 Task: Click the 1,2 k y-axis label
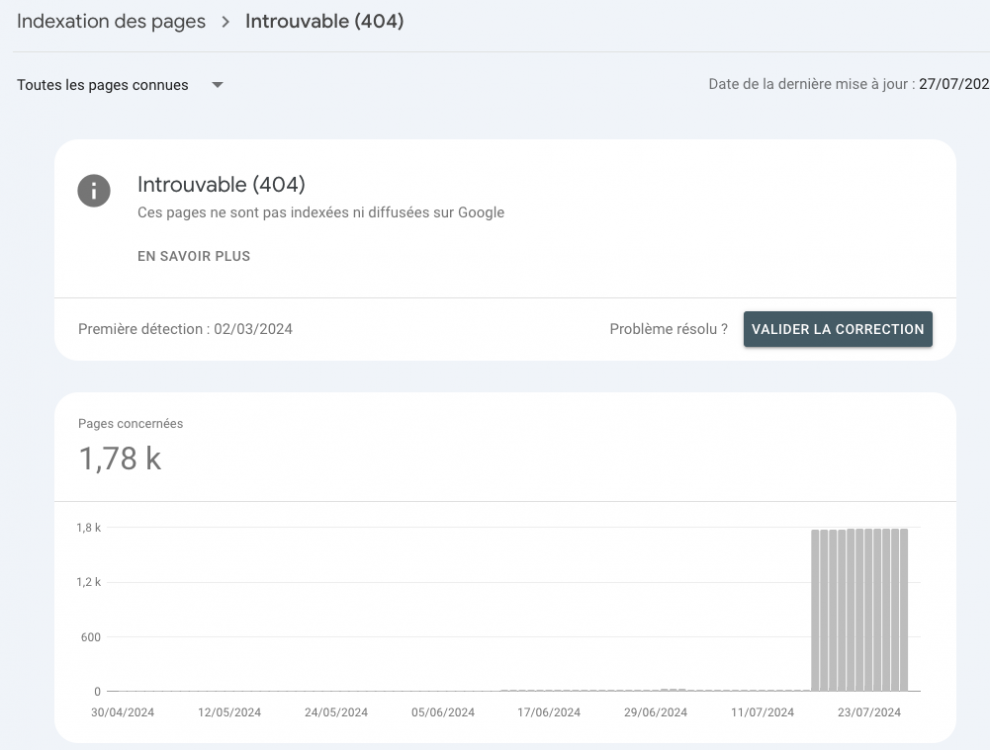tap(88, 582)
